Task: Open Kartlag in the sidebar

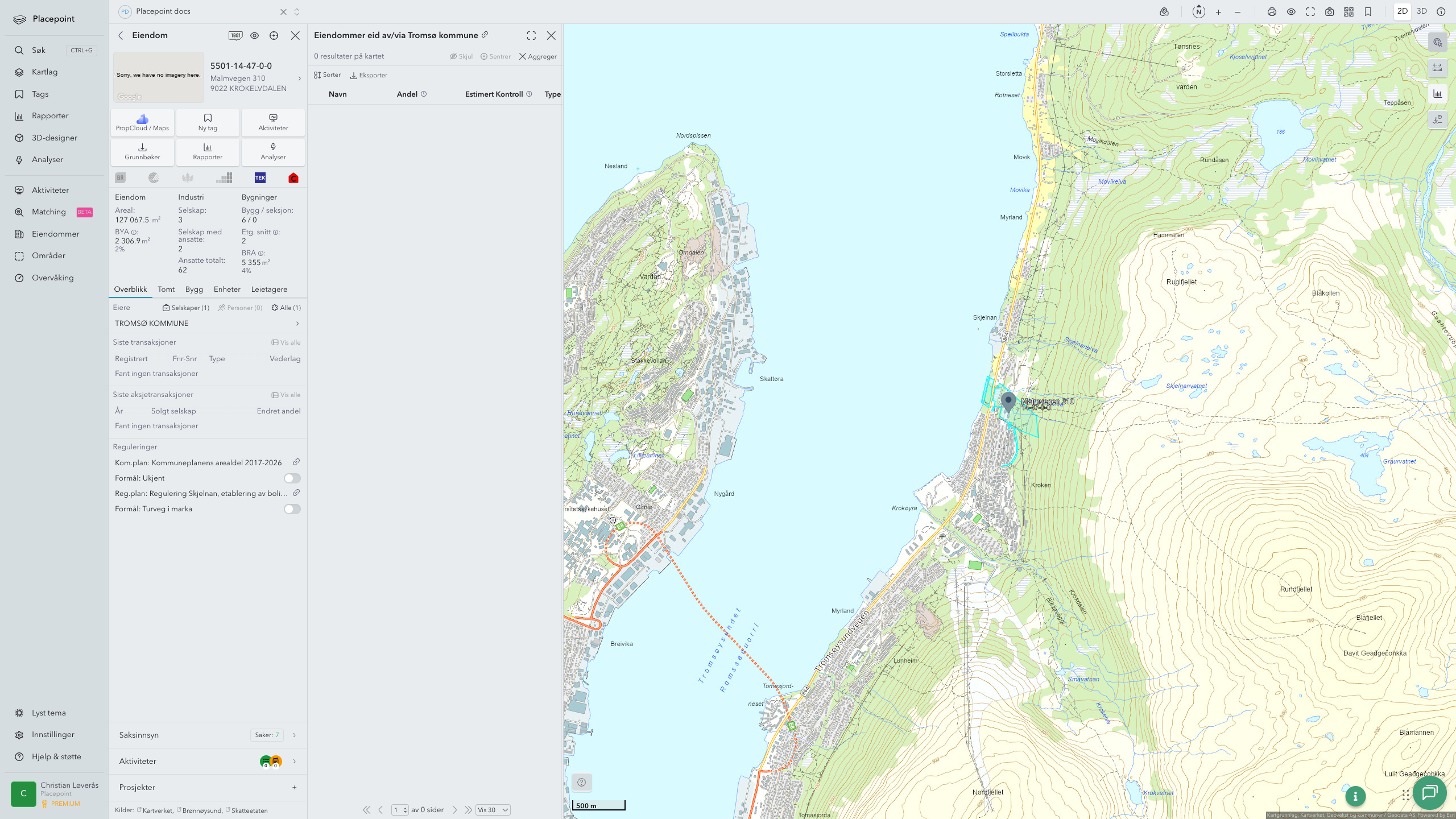Action: point(44,72)
